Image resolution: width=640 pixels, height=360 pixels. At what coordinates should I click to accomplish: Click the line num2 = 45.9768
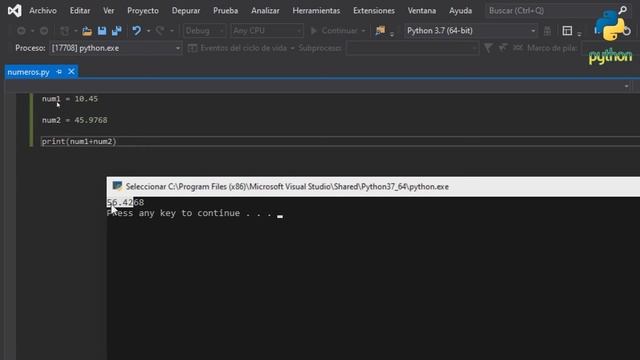pyautogui.click(x=75, y=120)
